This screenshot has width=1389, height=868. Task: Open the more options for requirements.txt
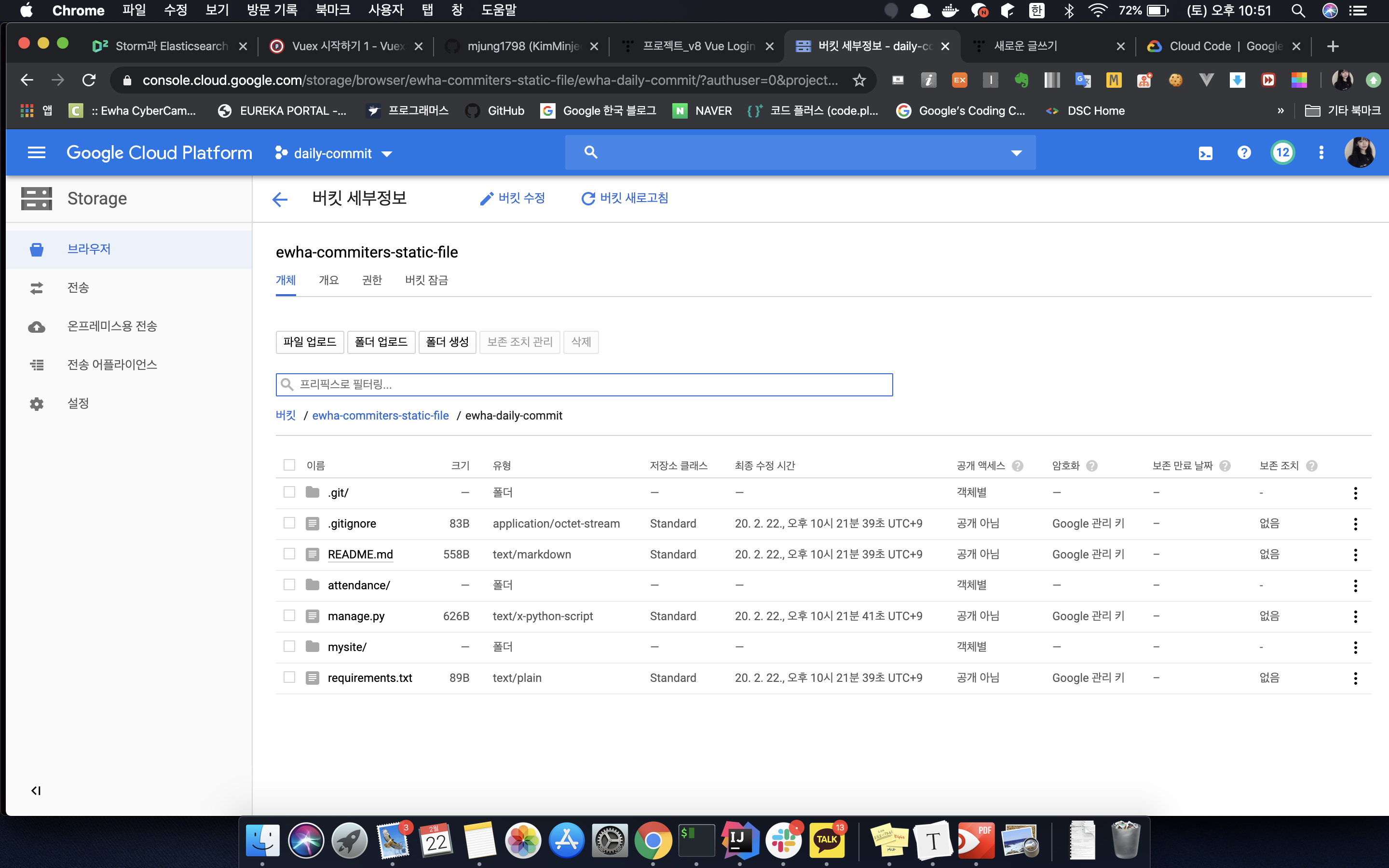(x=1355, y=678)
